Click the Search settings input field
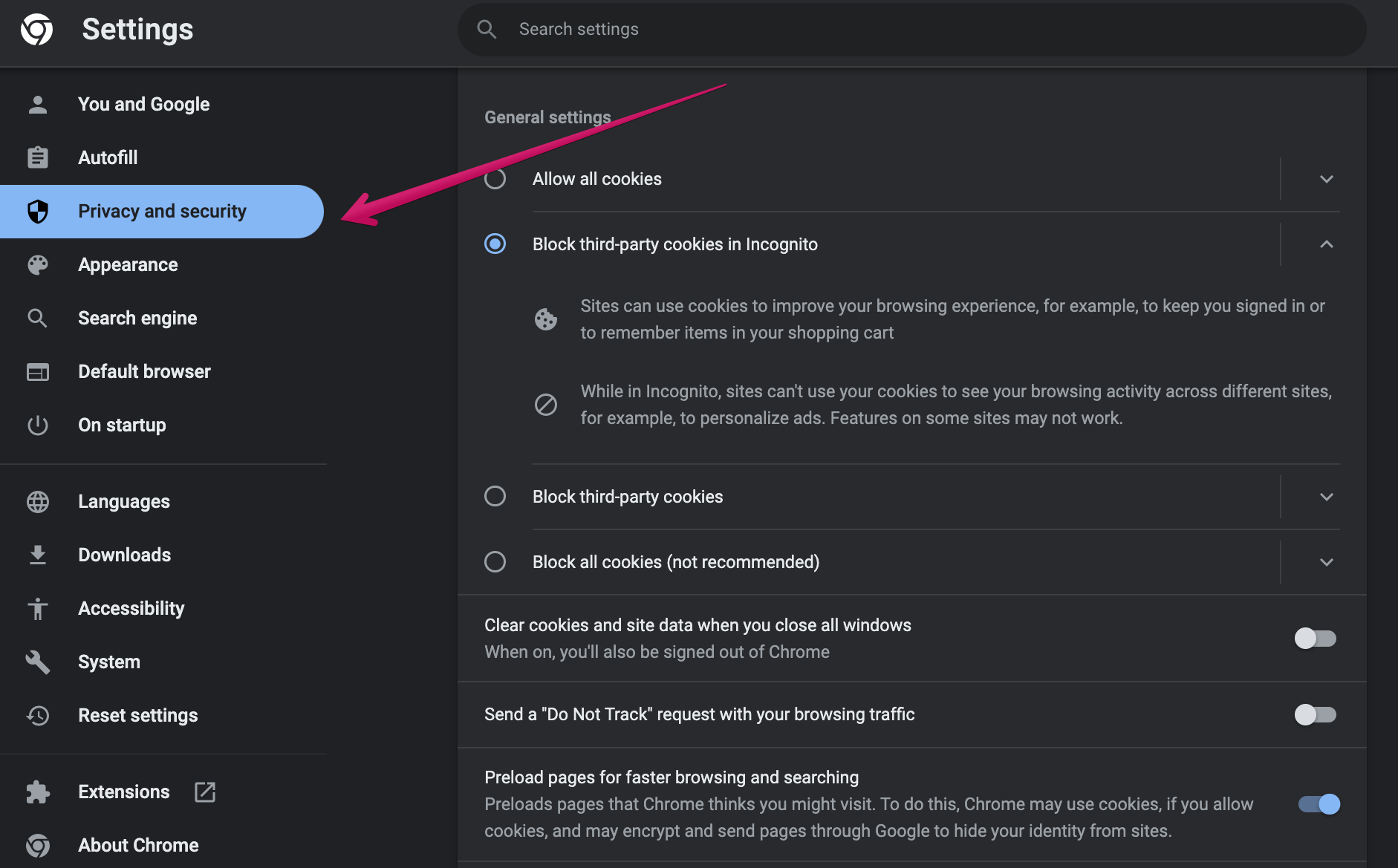Viewport: 1398px width, 868px height. click(x=912, y=30)
